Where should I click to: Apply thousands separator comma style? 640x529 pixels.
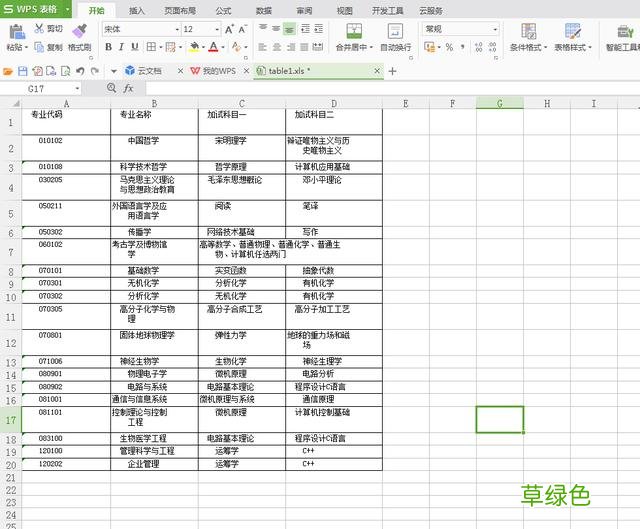point(462,47)
